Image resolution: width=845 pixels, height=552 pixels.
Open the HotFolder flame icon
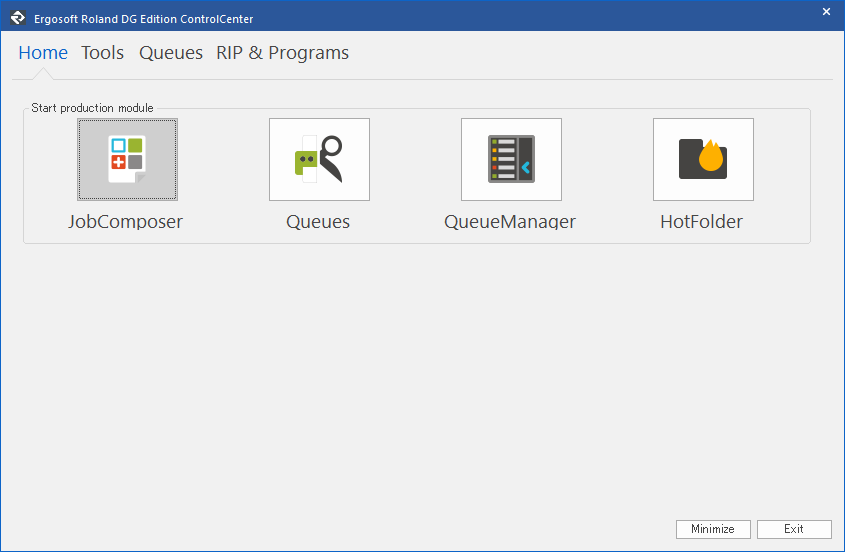703,159
